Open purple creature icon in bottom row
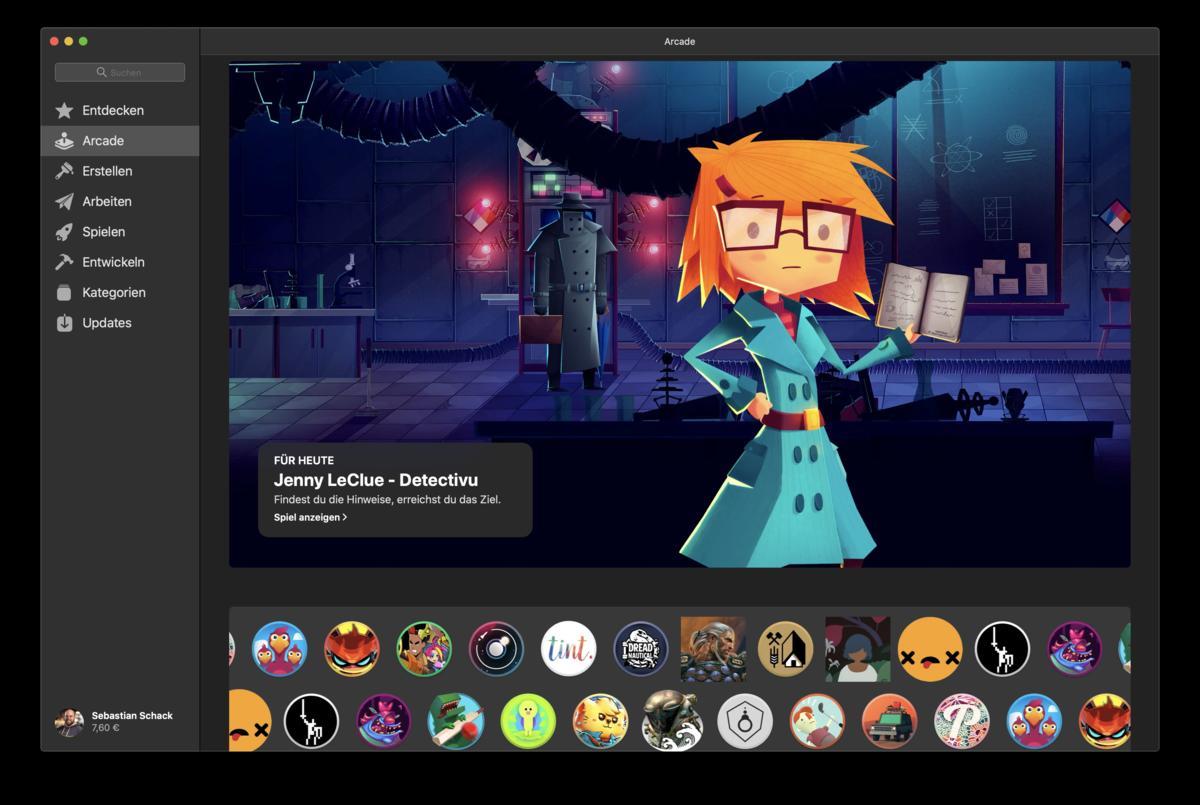 (x=384, y=721)
